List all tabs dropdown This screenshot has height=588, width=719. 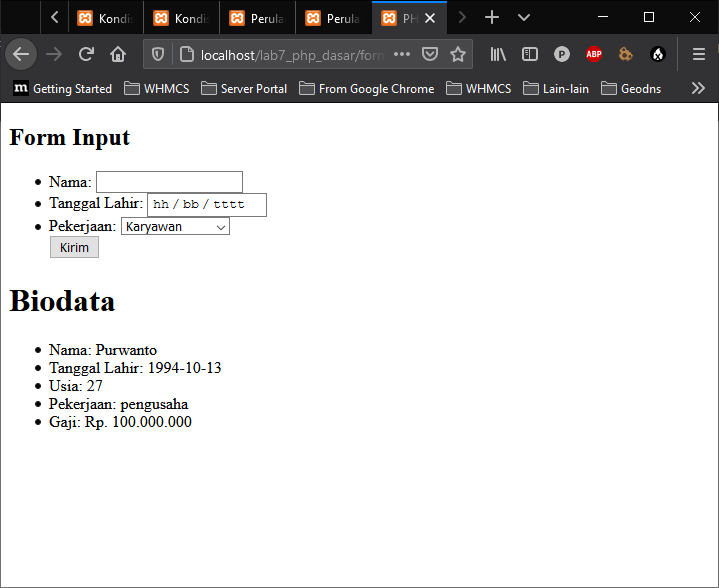click(524, 18)
